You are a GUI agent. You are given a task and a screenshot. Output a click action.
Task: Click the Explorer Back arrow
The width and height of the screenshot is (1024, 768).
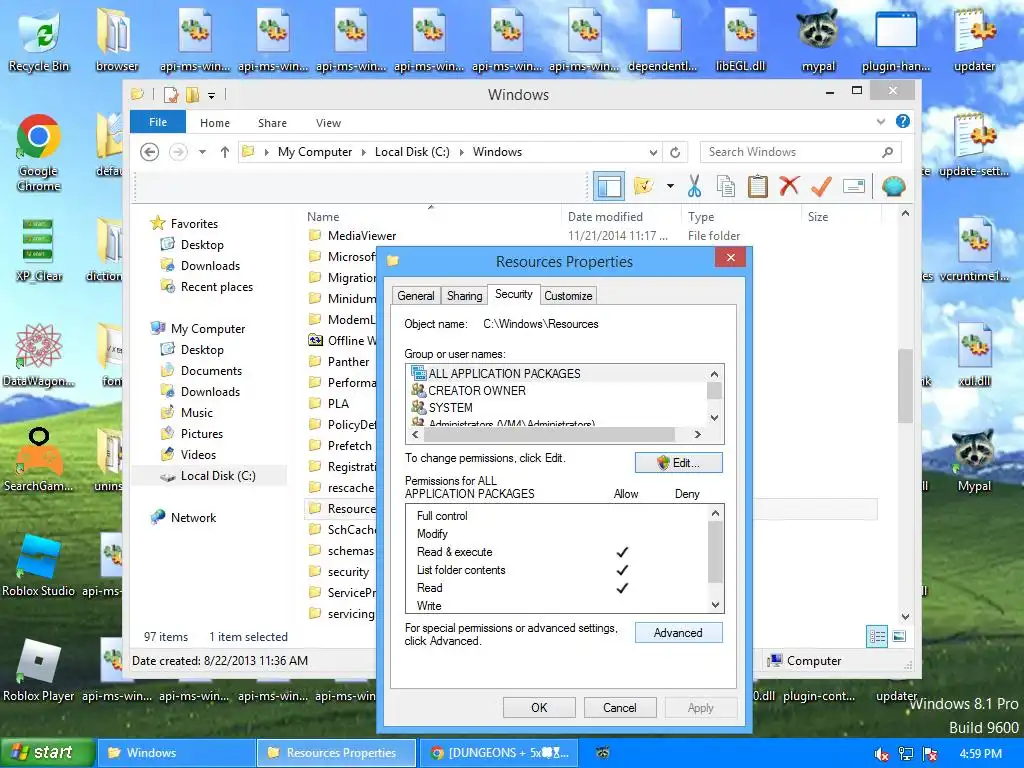[x=150, y=152]
